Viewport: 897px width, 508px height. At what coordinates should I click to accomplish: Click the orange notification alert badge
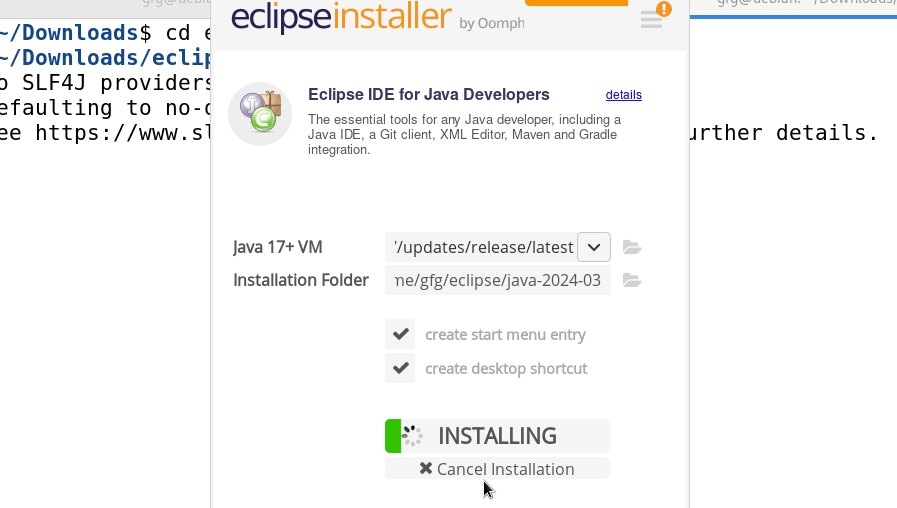[664, 9]
